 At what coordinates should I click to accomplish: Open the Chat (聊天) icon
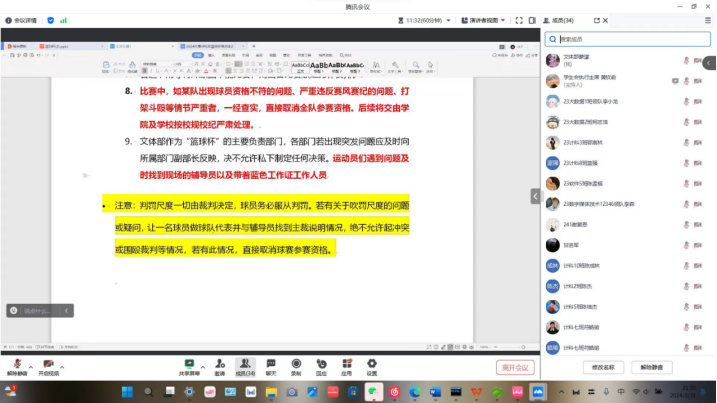click(x=270, y=364)
